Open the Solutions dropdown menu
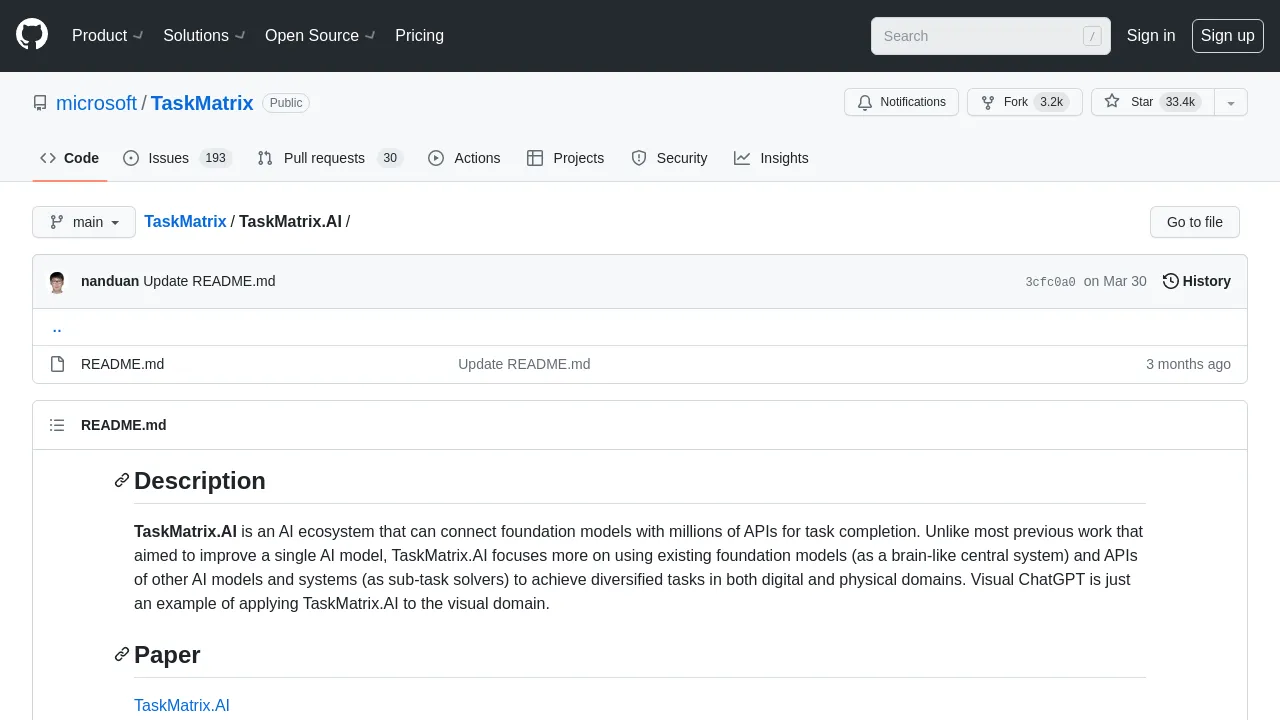Image resolution: width=1280 pixels, height=720 pixels. coord(203,35)
